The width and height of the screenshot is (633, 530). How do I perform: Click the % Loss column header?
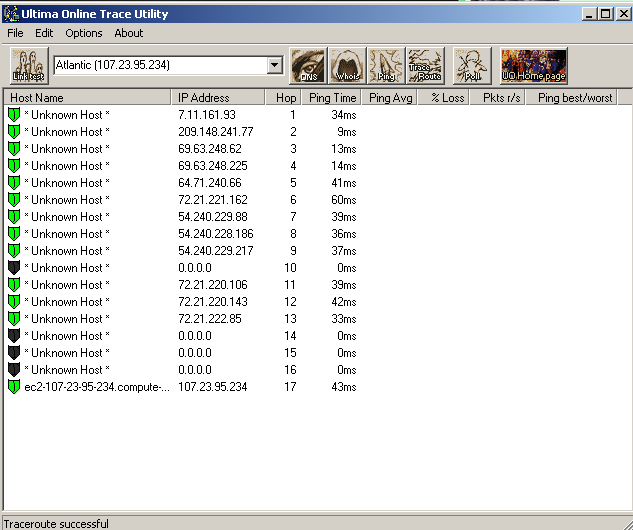tap(444, 98)
